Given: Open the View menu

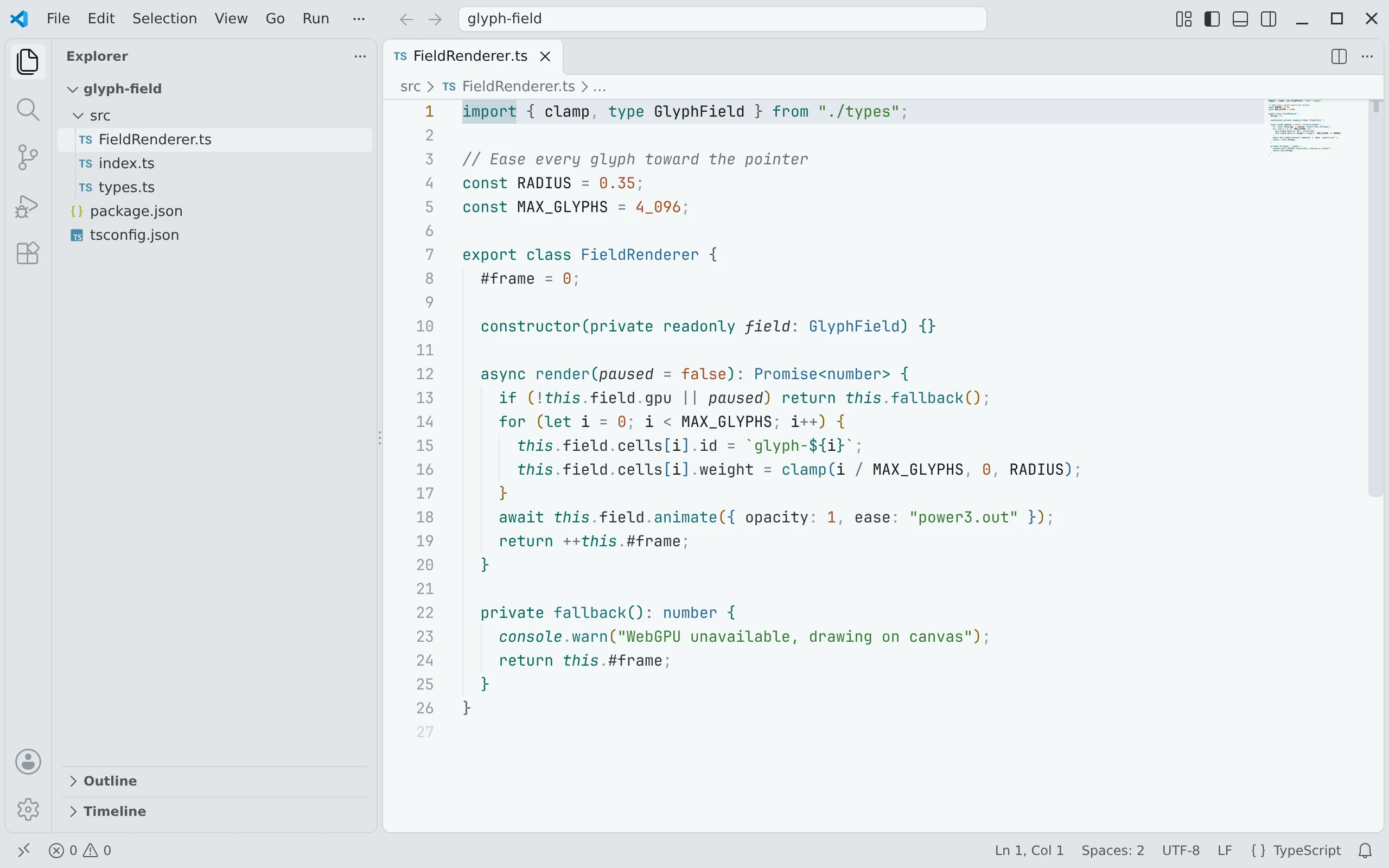Looking at the screenshot, I should (x=231, y=19).
